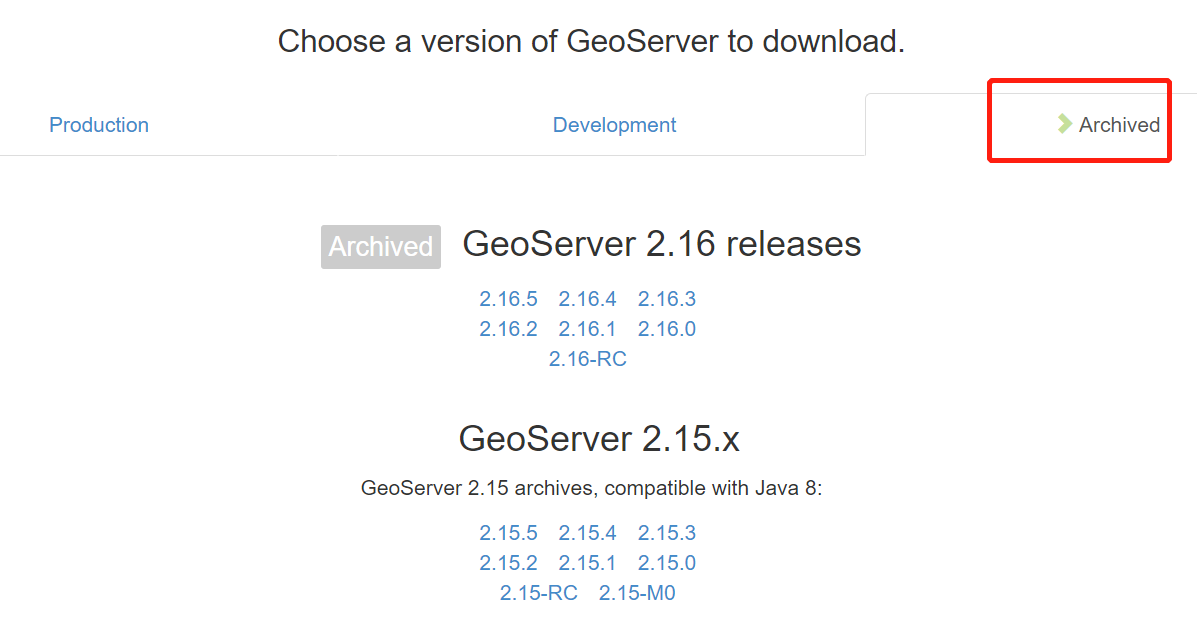Open the 2.15-M0 milestone link
1197x627 pixels.
point(637,592)
